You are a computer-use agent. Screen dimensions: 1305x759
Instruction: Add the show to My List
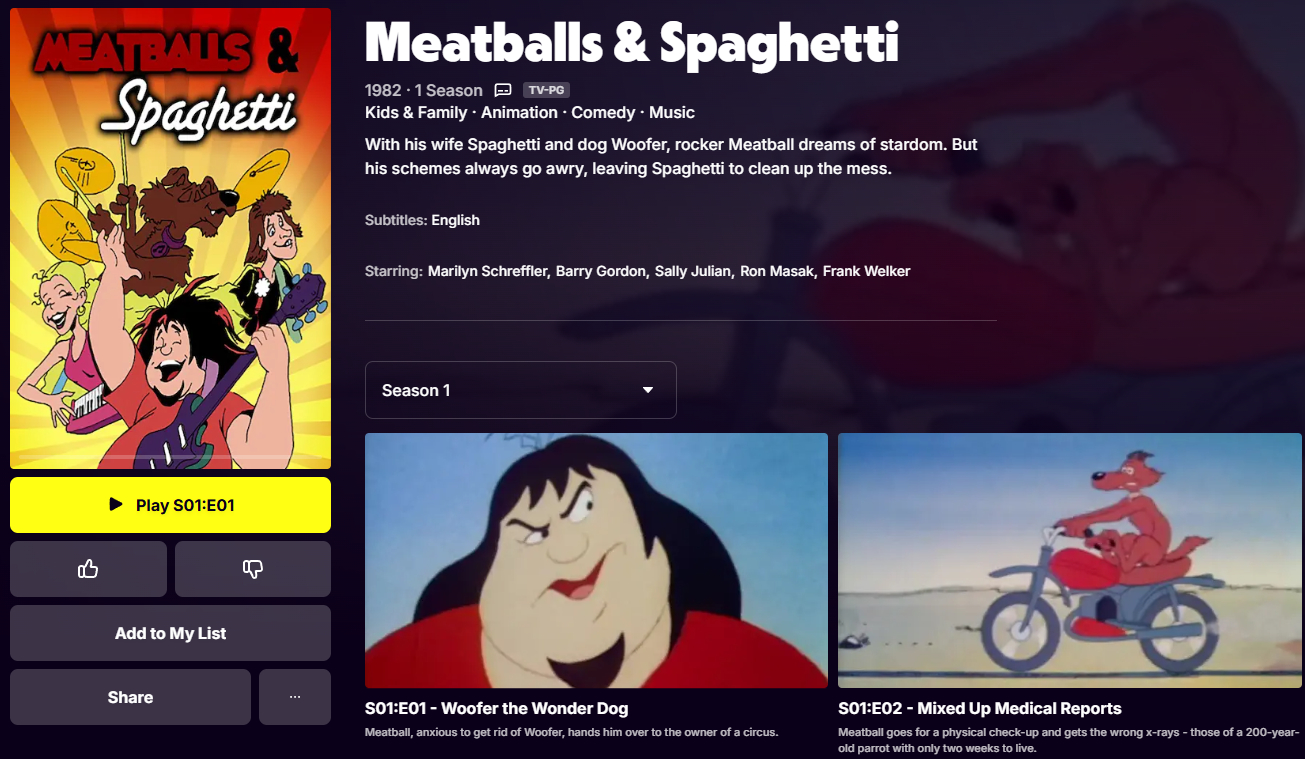coord(170,633)
